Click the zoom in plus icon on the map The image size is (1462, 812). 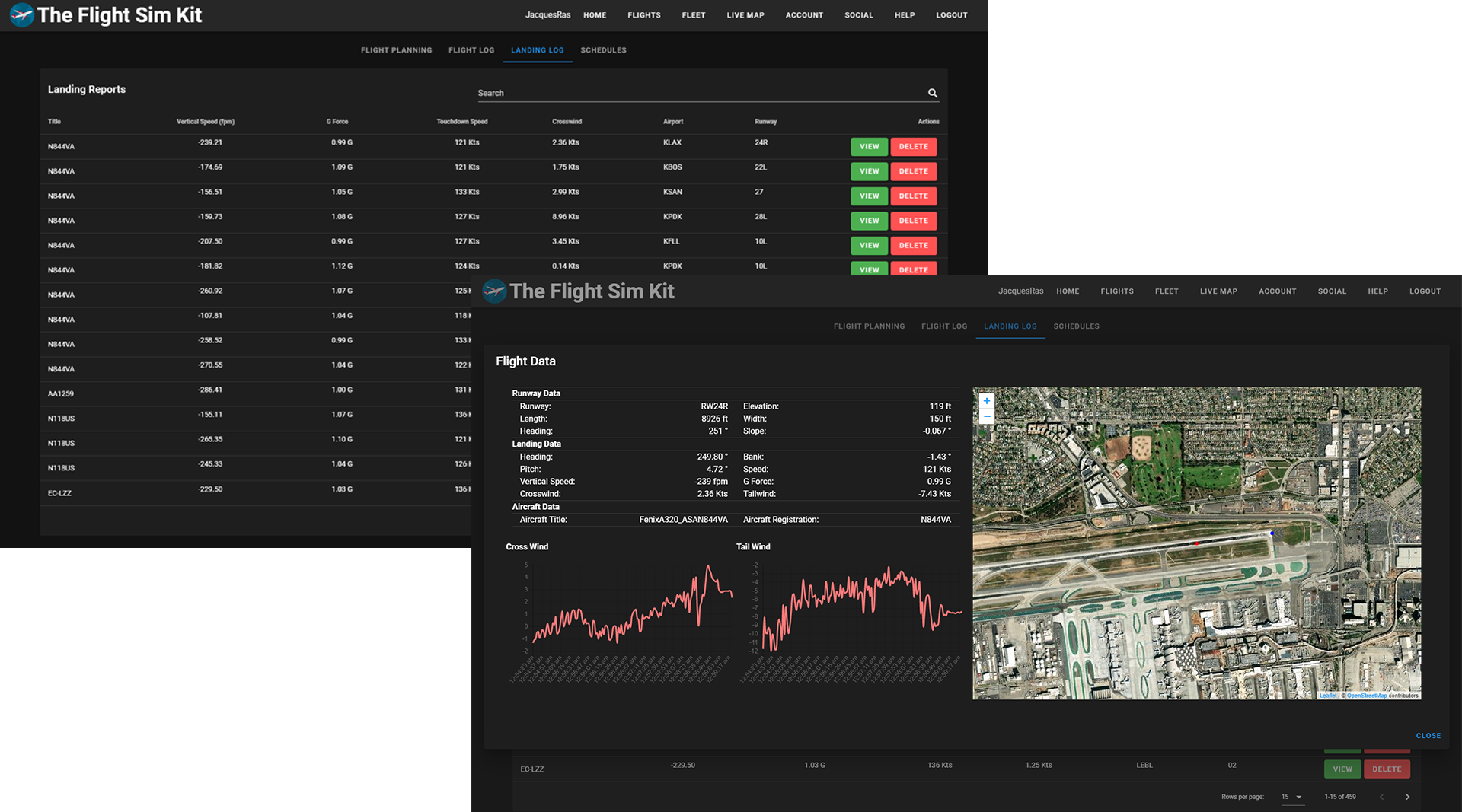pos(986,401)
